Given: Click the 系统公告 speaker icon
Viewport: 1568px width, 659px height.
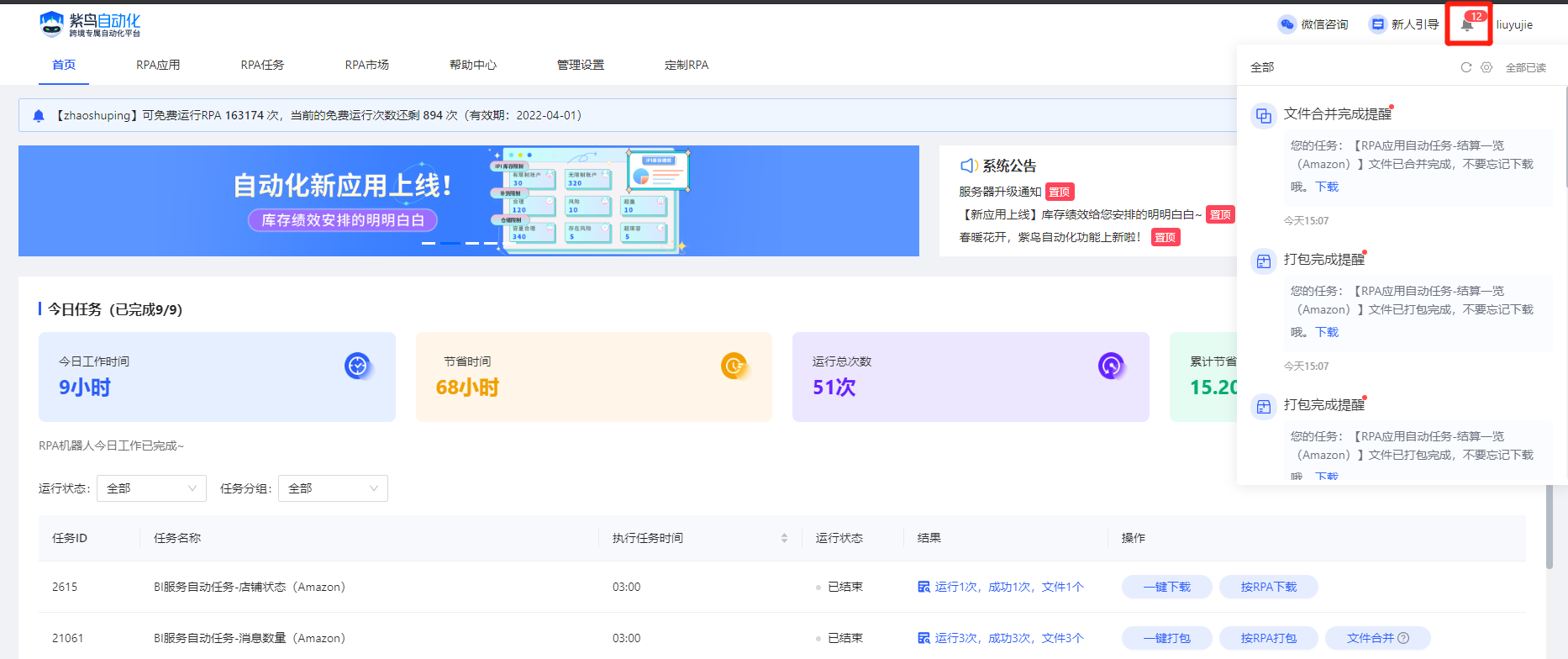Looking at the screenshot, I should point(969,166).
